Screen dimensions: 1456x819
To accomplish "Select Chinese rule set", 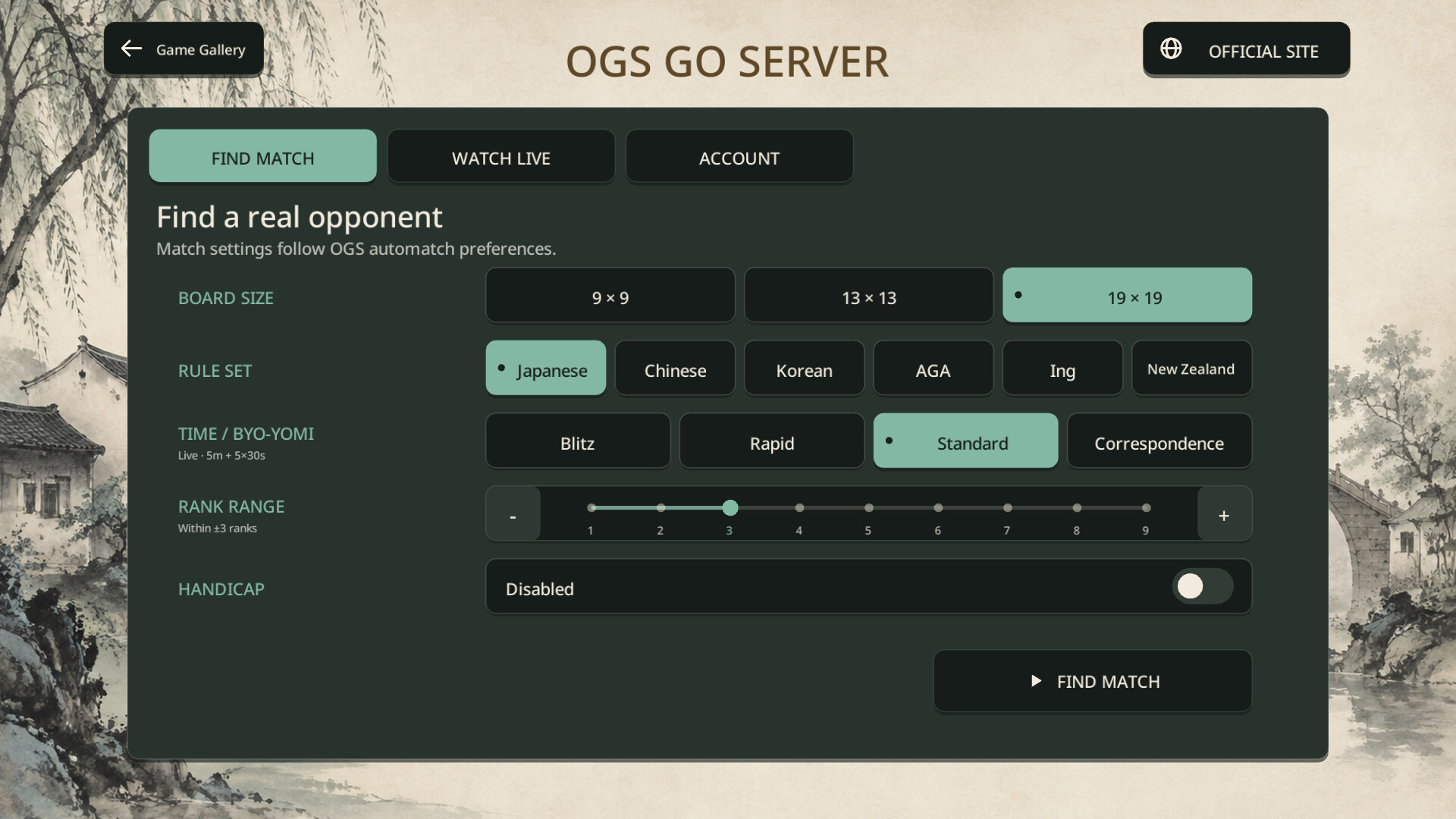I will (675, 369).
